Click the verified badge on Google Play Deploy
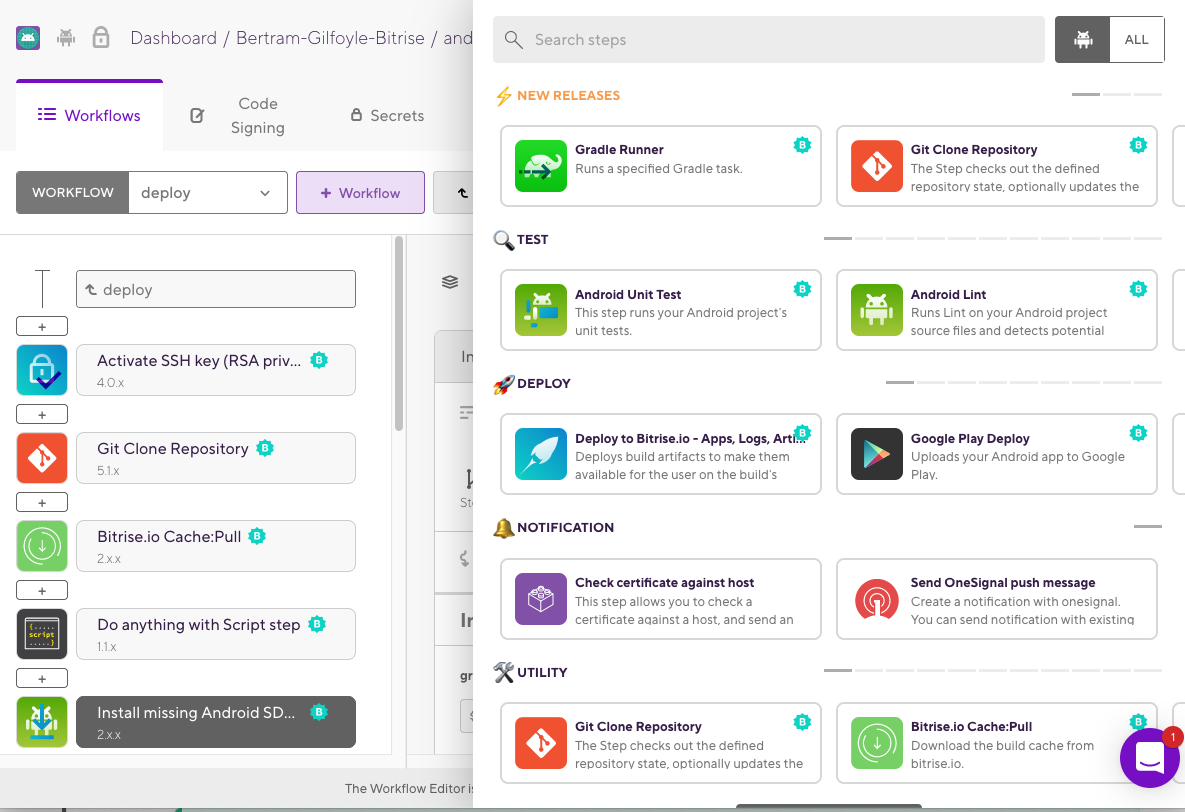The height and width of the screenshot is (812, 1185). tap(1138, 433)
